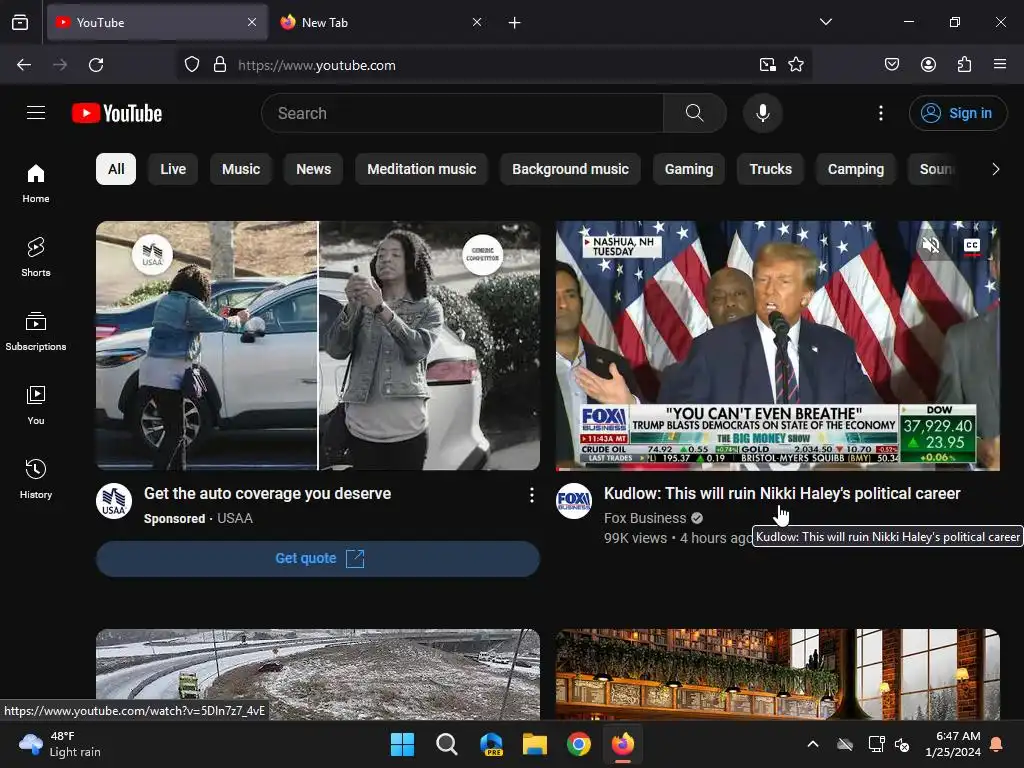Toggle closed captions on video preview
This screenshot has height=768, width=1024.
(x=972, y=245)
